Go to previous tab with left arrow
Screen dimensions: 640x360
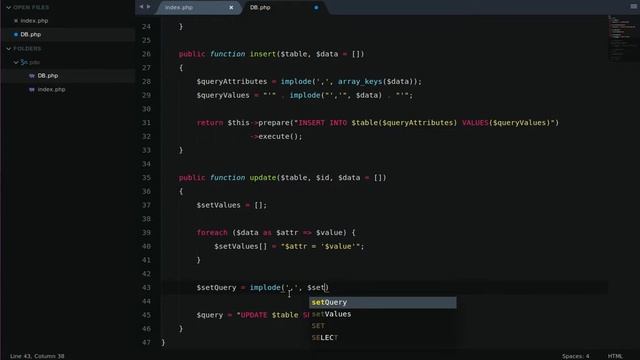tap(141, 7)
